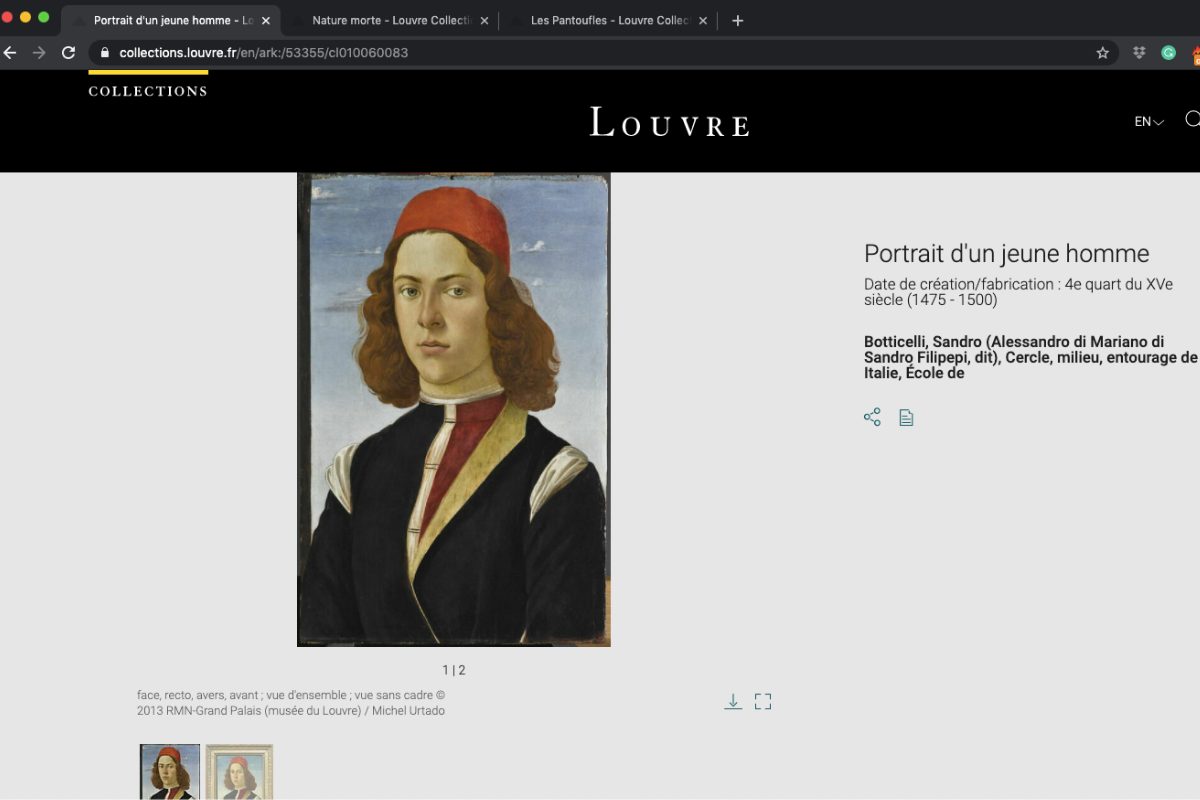
Task: Bookmark this page with the star icon
Action: tap(1103, 53)
